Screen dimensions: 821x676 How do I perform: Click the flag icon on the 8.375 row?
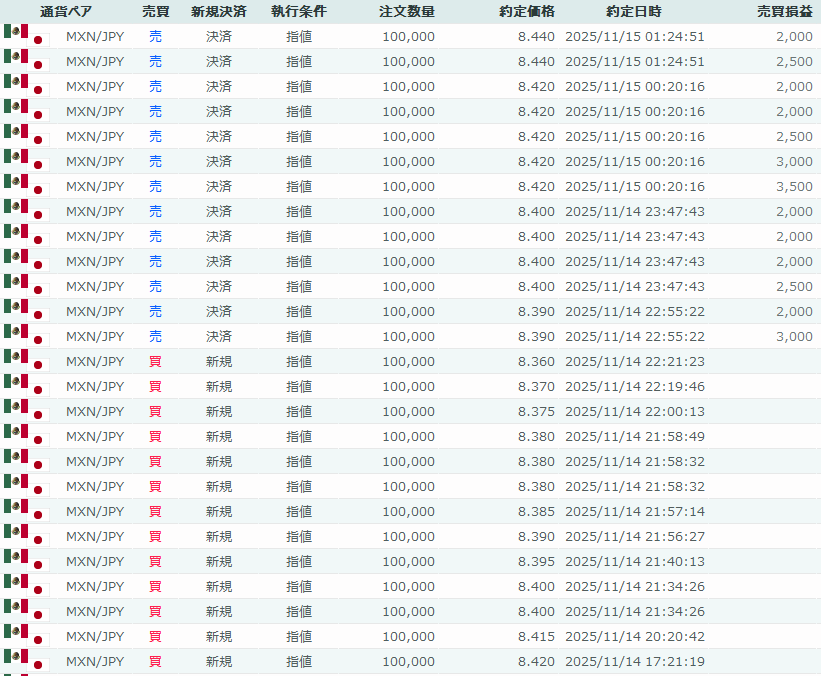click(26, 411)
